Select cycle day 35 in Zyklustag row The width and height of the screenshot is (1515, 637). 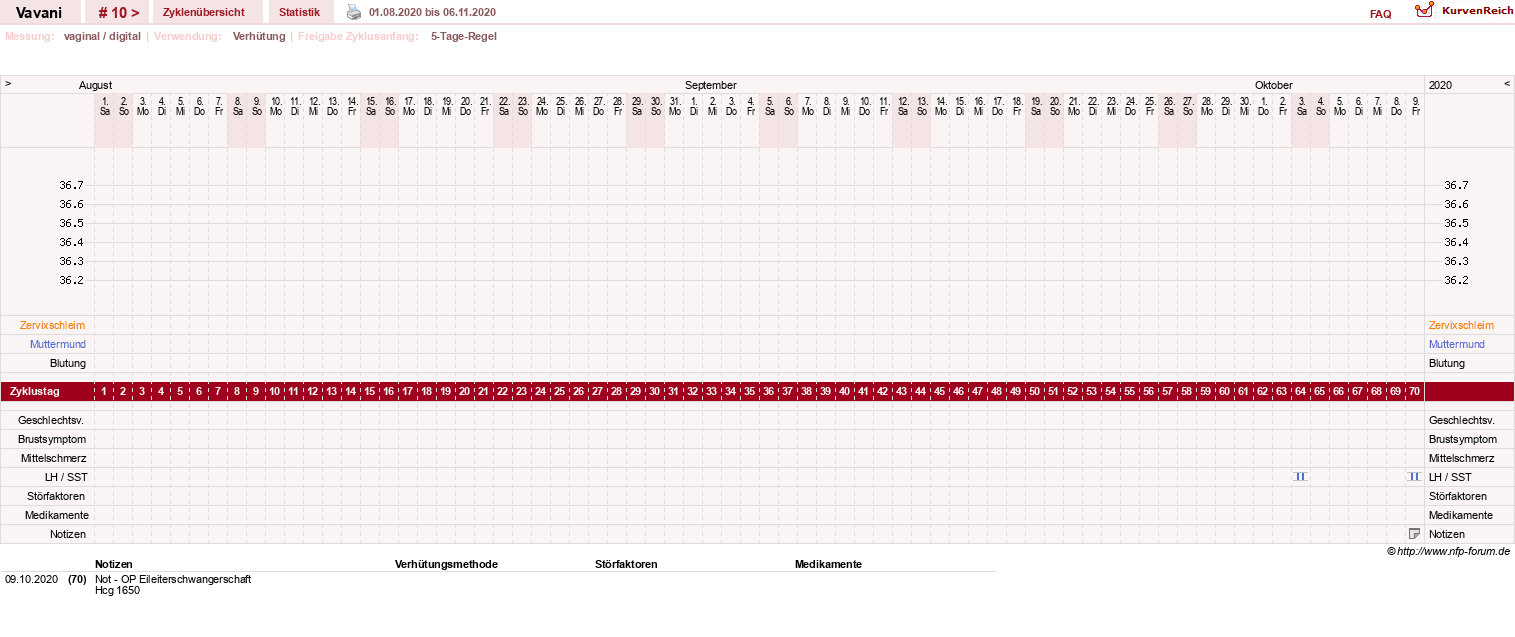pos(750,391)
